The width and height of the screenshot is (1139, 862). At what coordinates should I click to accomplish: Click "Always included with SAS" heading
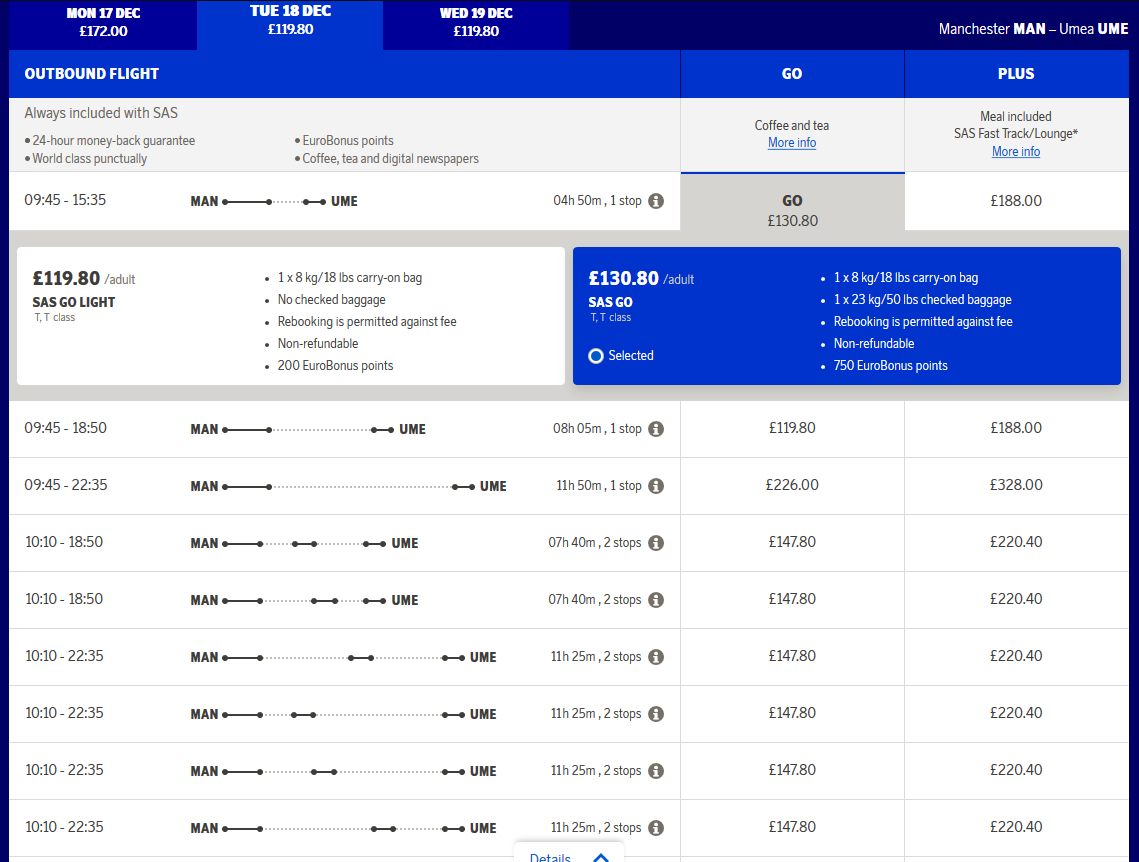pos(101,113)
